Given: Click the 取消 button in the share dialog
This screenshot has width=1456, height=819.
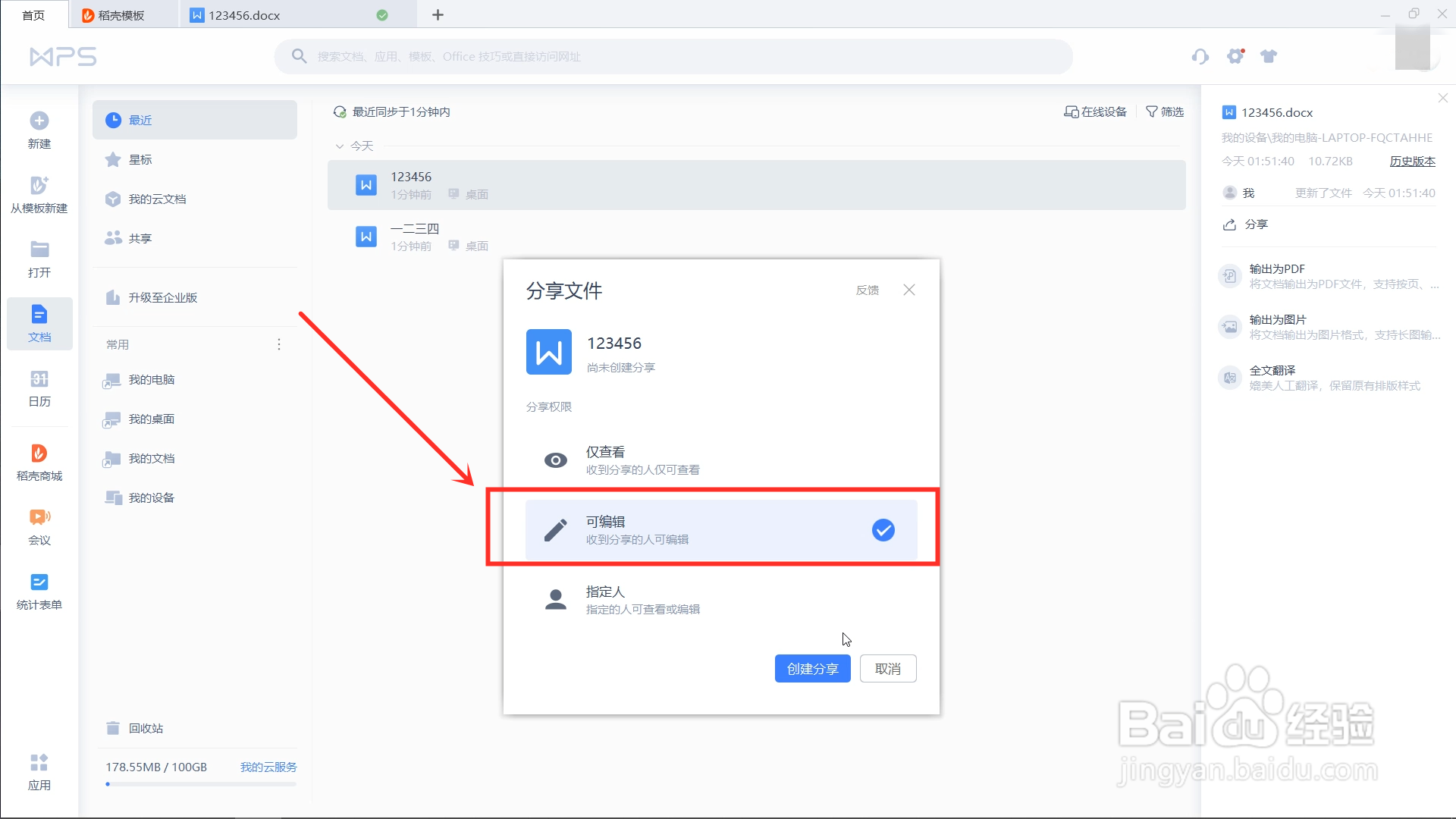Looking at the screenshot, I should [888, 669].
